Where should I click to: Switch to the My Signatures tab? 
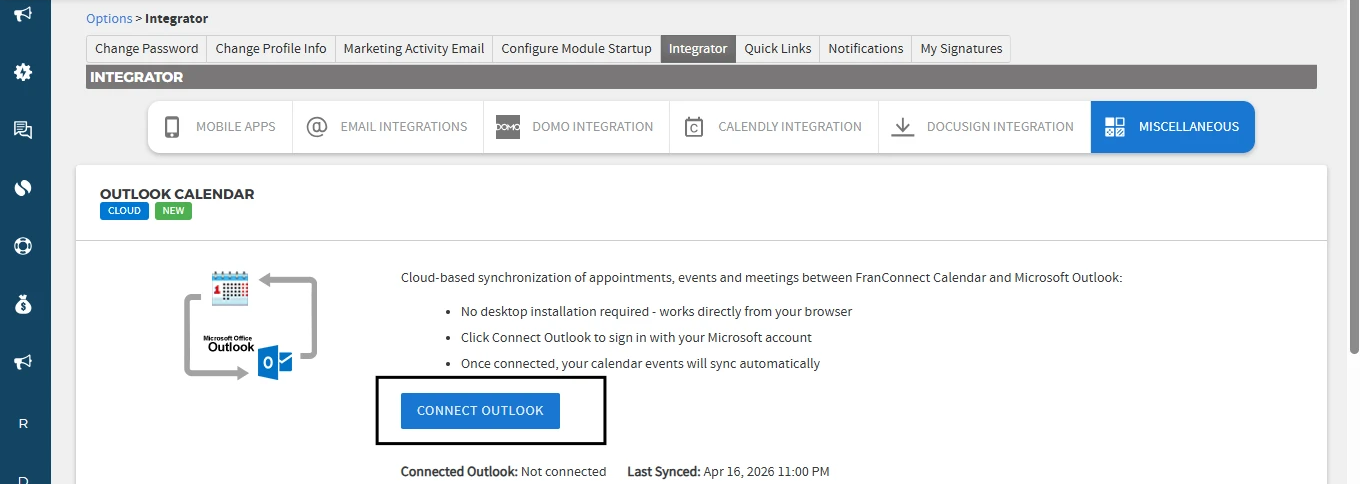(961, 49)
